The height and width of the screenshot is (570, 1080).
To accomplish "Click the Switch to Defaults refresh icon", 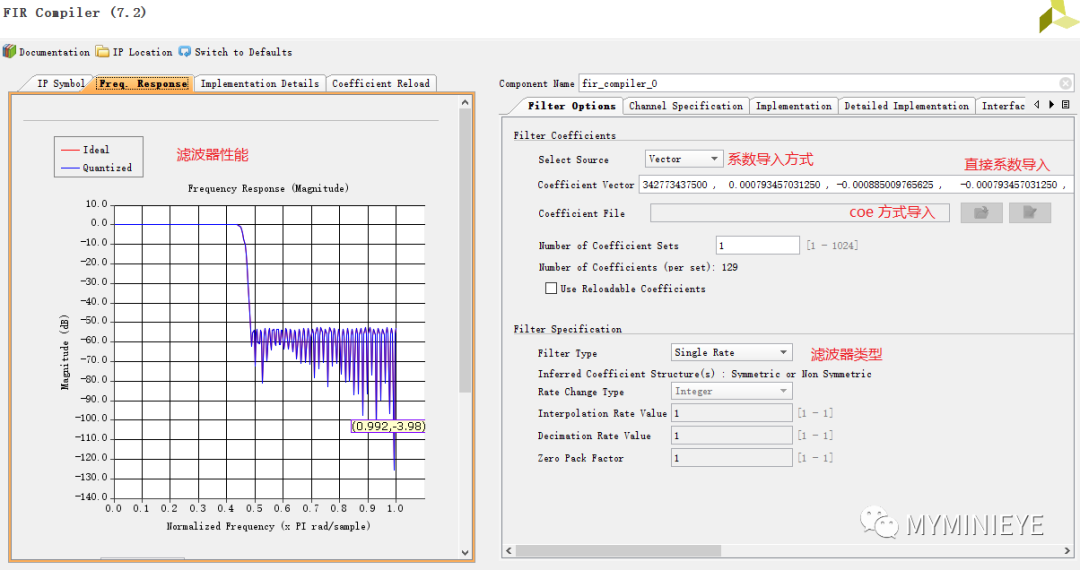I will point(184,51).
